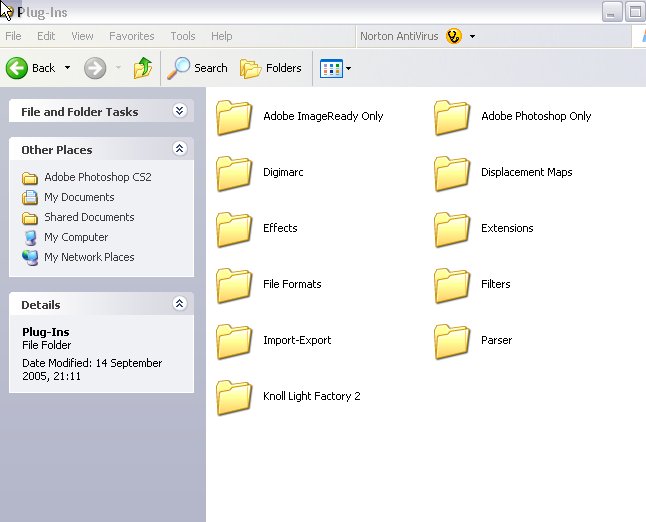
Task: Toggle the Folders pane icon
Action: pyautogui.click(x=250, y=68)
